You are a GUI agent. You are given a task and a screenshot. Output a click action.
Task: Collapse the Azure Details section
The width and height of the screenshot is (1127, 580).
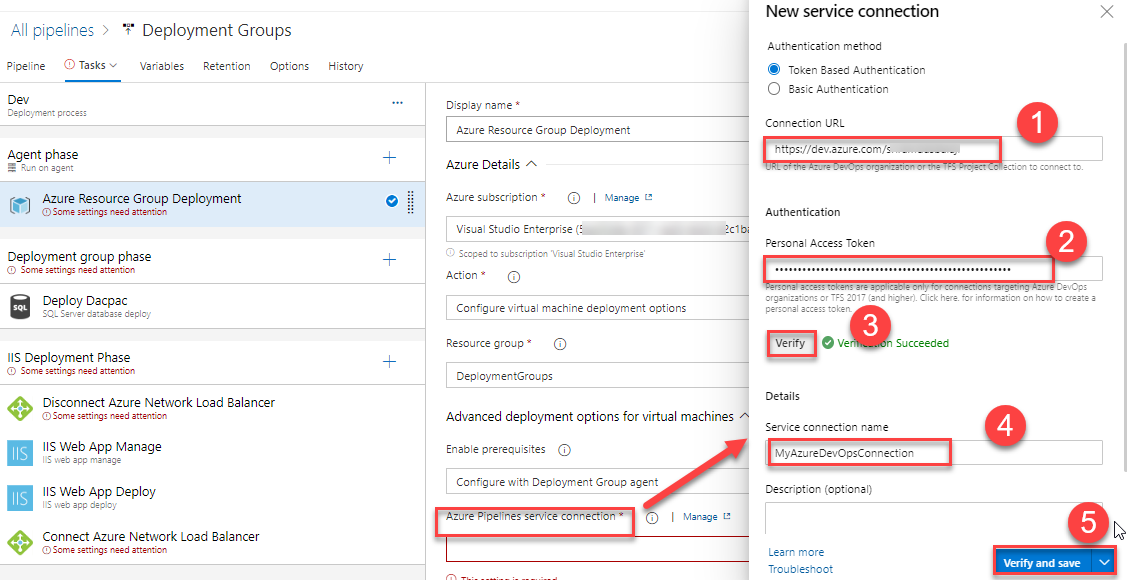click(x=531, y=164)
